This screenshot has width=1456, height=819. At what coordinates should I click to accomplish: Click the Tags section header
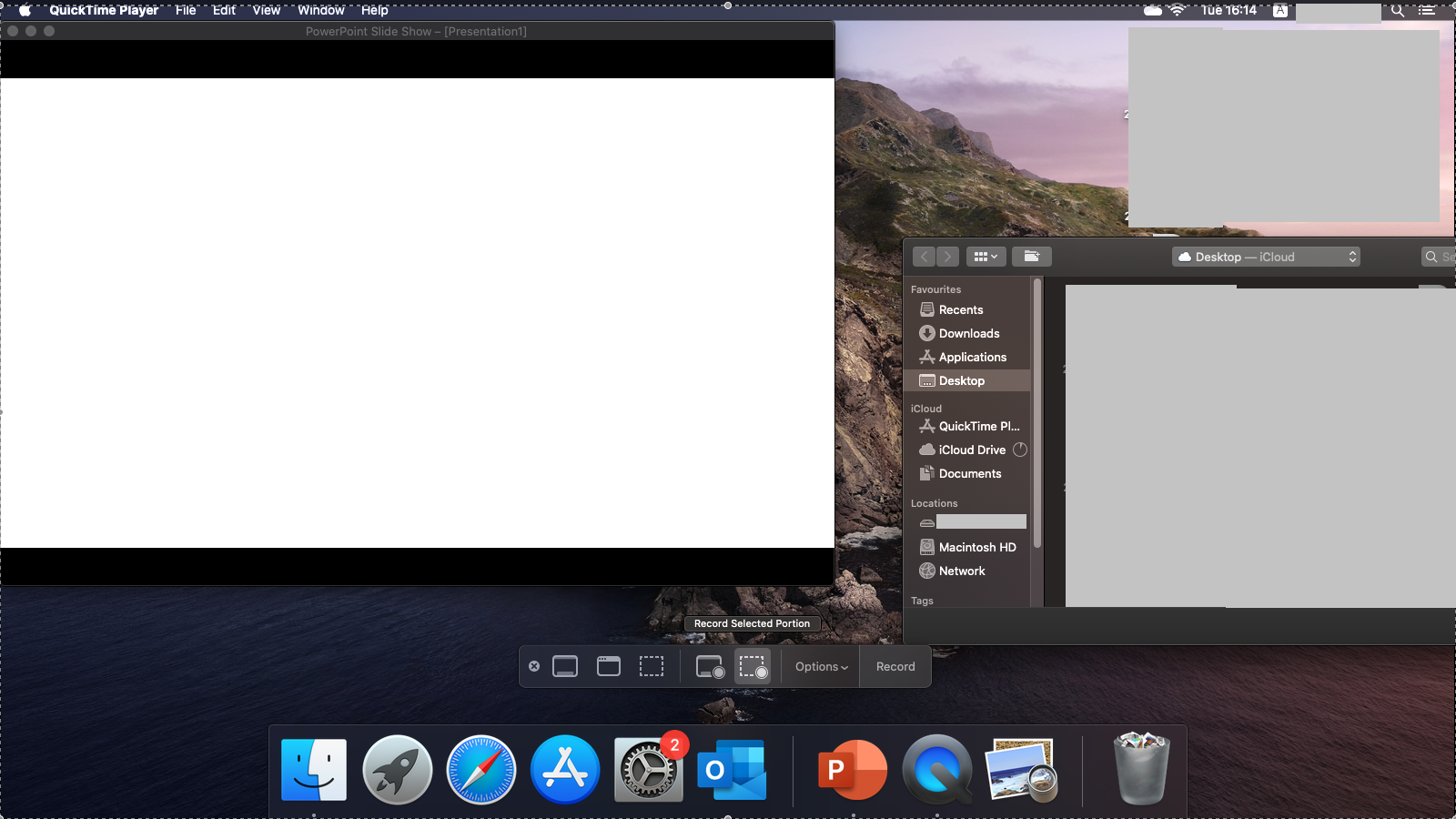tap(922, 601)
